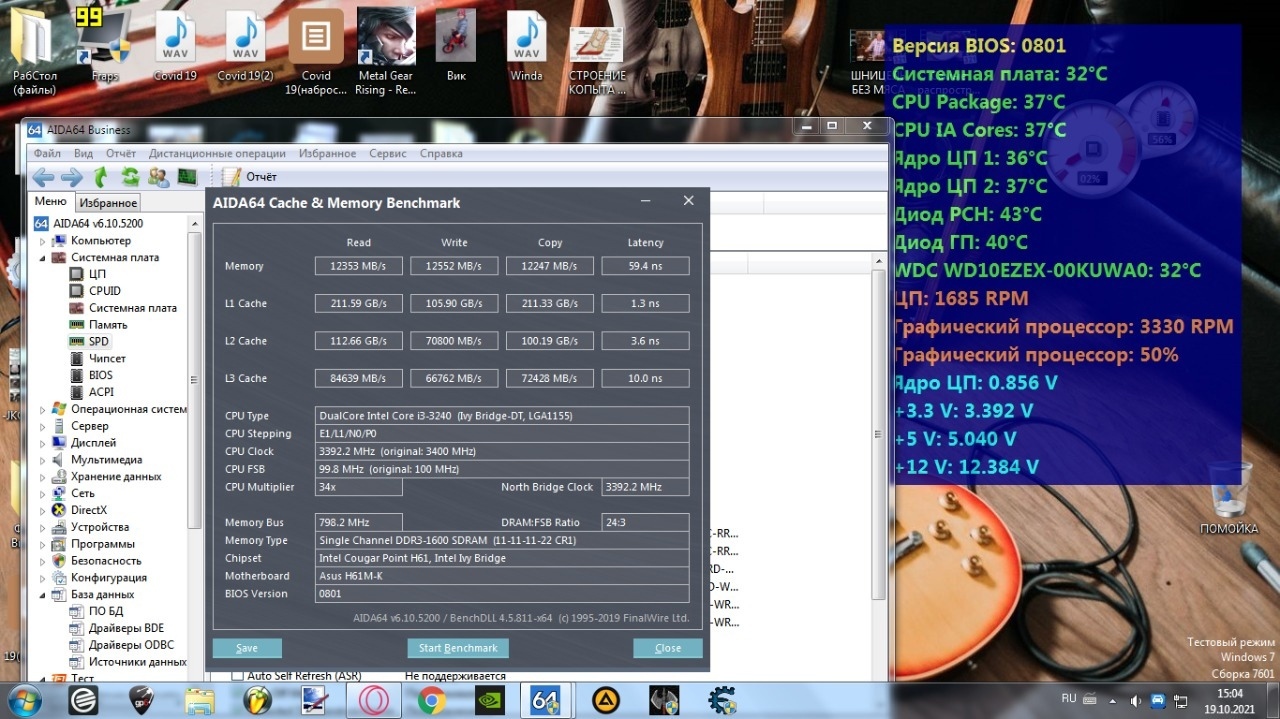Open Opera GX from the taskbar
The height and width of the screenshot is (719, 1280).
374,700
